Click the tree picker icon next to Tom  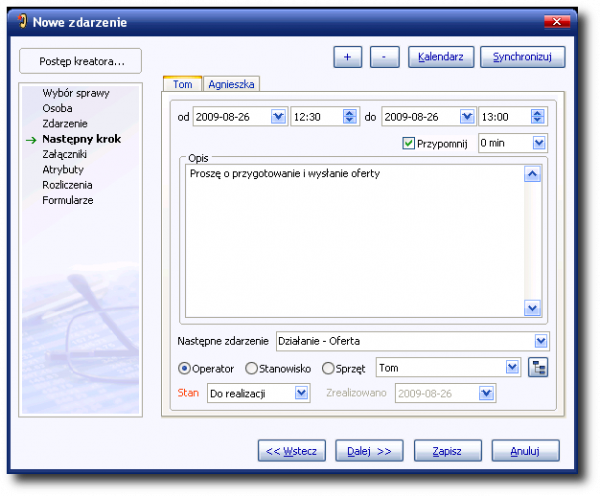pos(539,368)
